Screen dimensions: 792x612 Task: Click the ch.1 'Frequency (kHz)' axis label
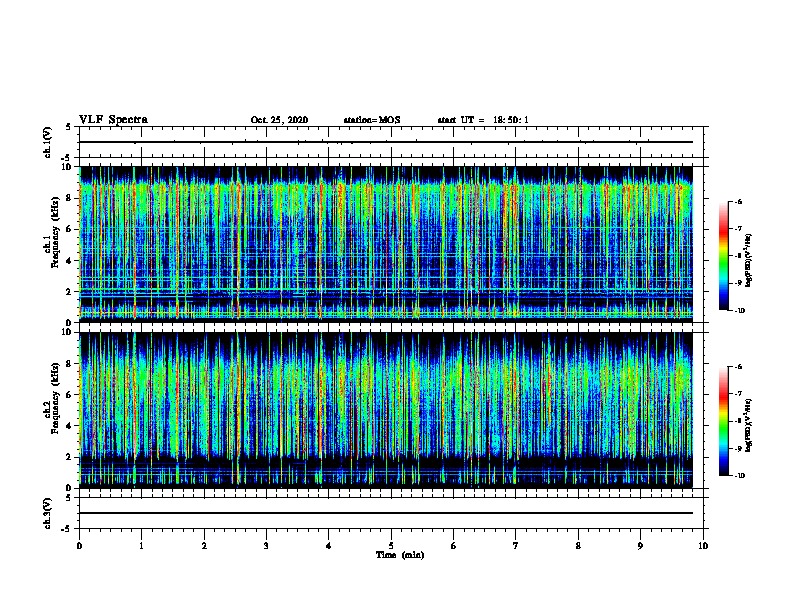pos(56,233)
